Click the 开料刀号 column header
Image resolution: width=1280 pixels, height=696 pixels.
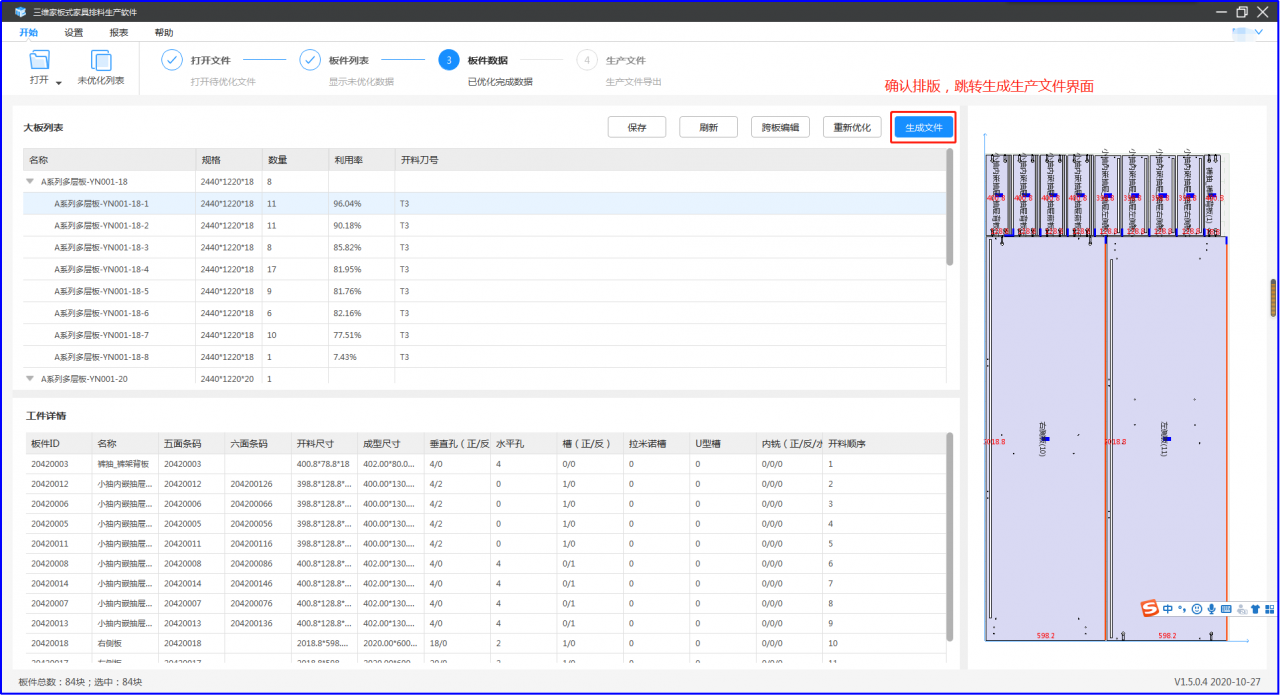pos(670,160)
